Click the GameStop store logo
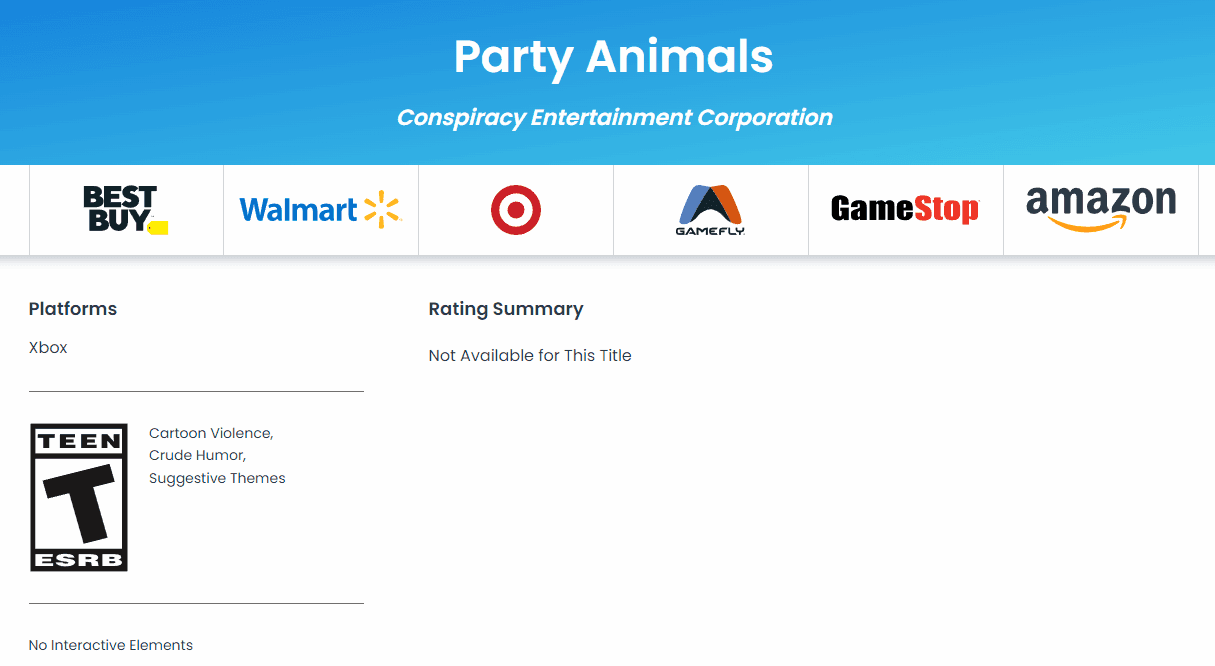The width and height of the screenshot is (1215, 666). [x=905, y=210]
